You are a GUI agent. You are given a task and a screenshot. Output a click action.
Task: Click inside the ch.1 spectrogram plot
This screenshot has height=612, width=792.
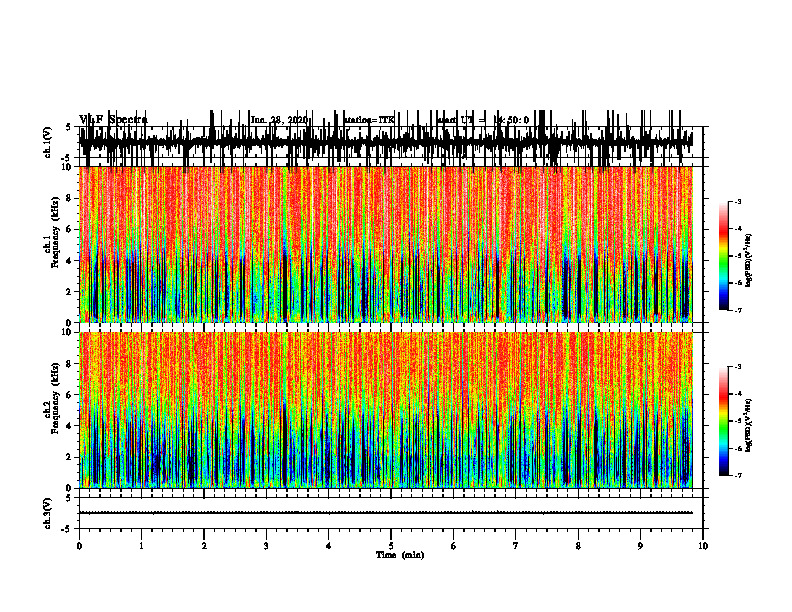tap(386, 244)
